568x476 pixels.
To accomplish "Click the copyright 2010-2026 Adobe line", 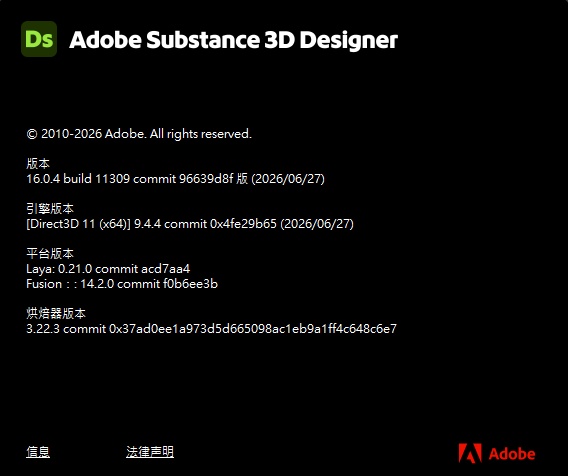I will [139, 134].
